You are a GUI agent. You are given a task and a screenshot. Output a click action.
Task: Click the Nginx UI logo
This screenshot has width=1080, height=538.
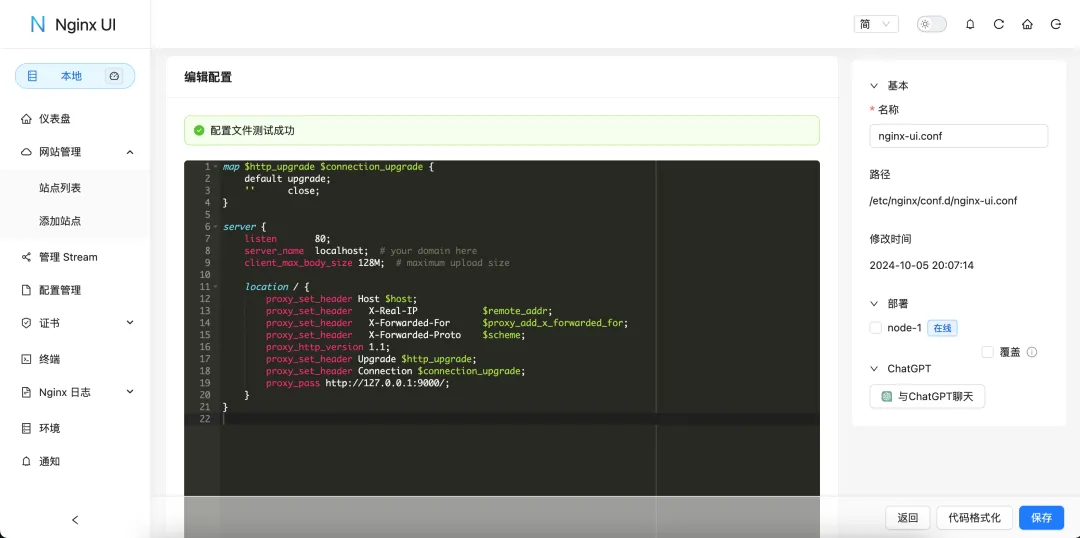(x=74, y=24)
